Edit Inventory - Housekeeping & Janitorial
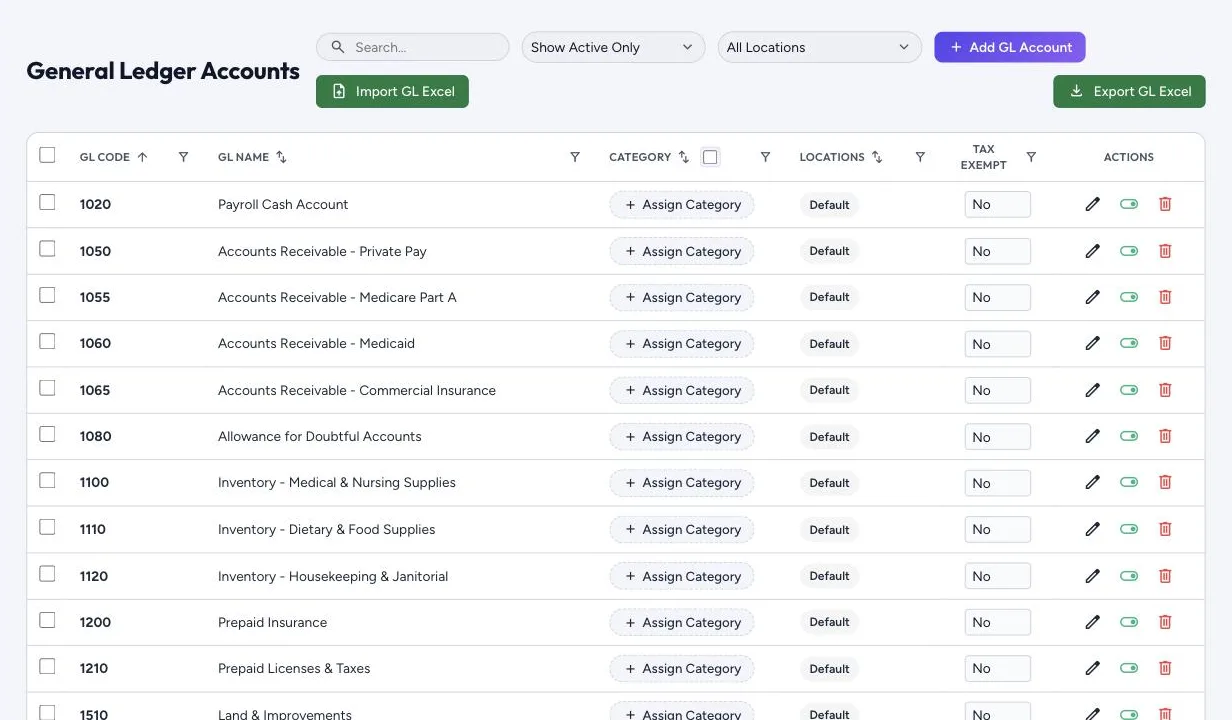This screenshot has width=1232, height=720. pos(1093,576)
